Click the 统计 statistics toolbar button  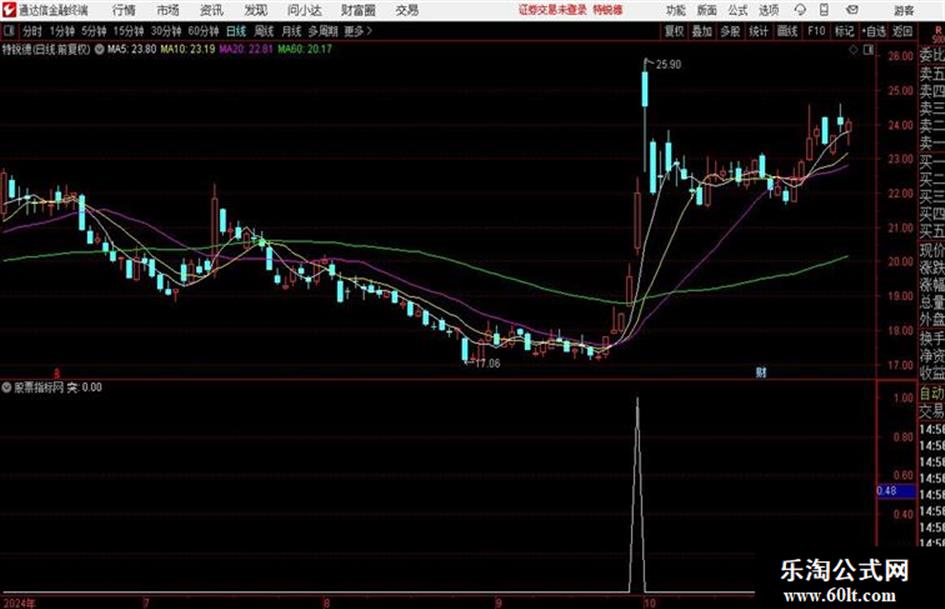point(759,31)
